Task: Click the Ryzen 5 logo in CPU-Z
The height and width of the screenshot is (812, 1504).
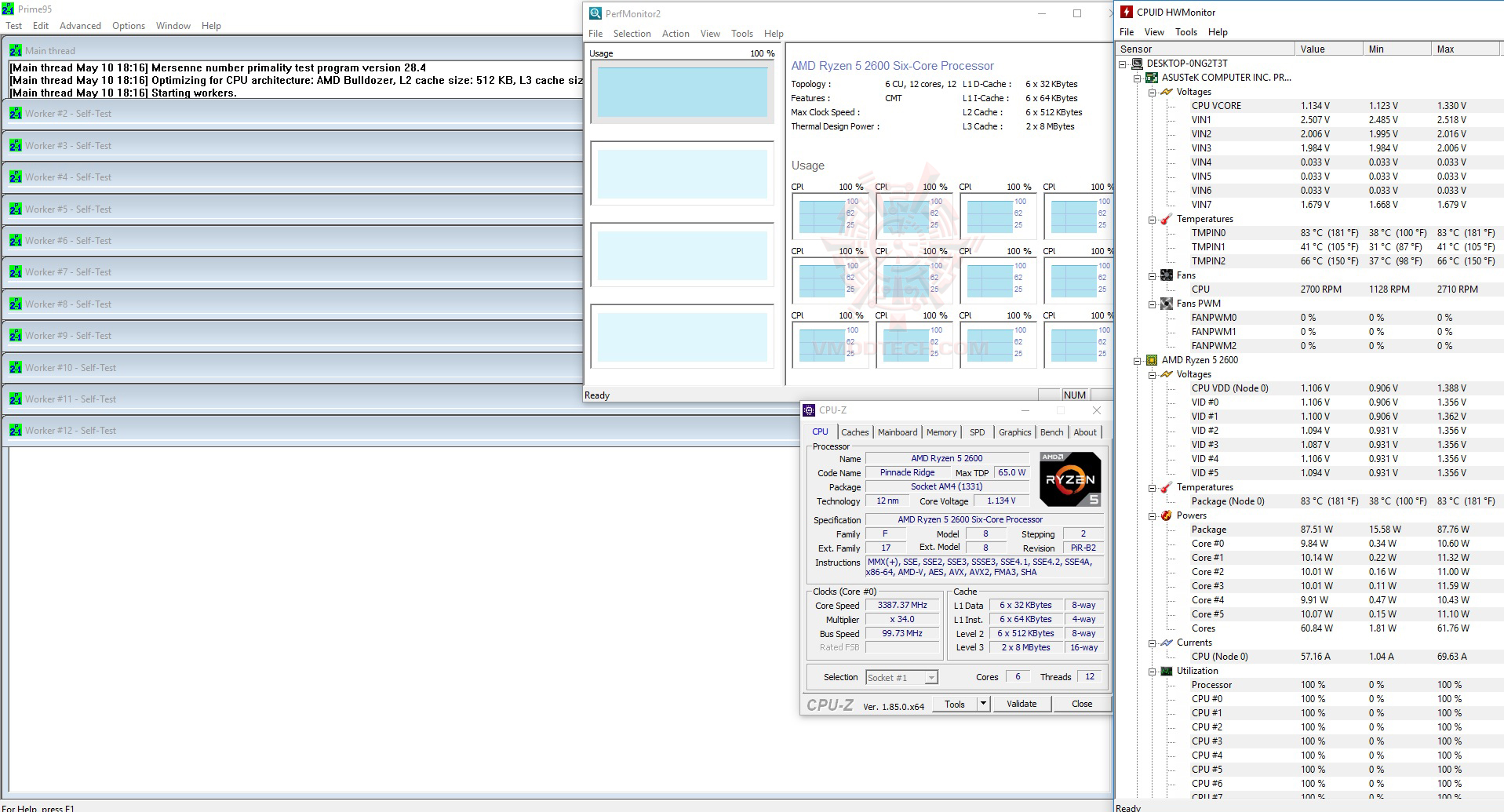Action: point(1070,479)
